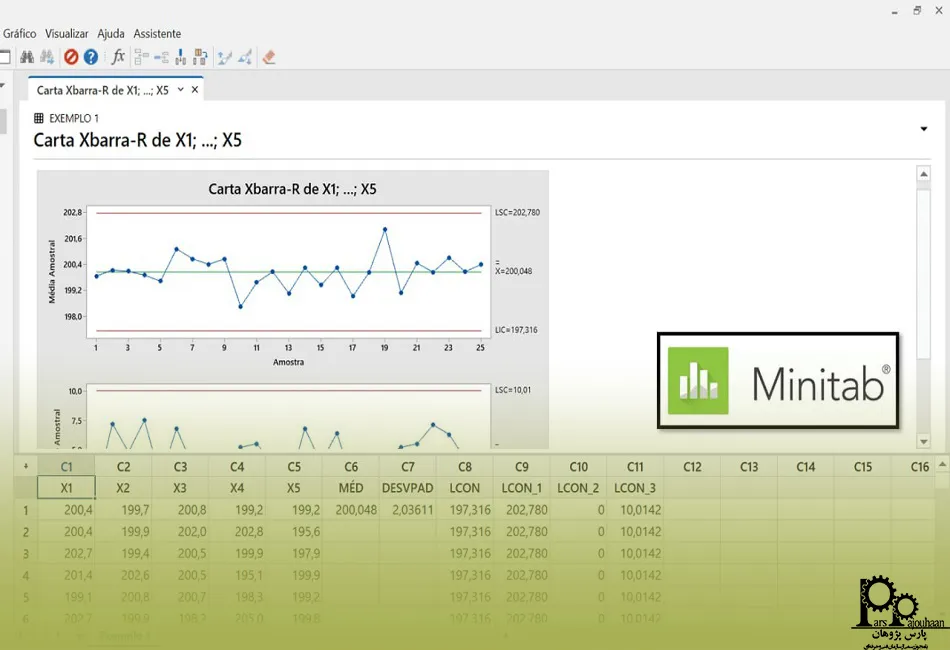
Task: Open the Visualizar menu
Action: pos(67,33)
